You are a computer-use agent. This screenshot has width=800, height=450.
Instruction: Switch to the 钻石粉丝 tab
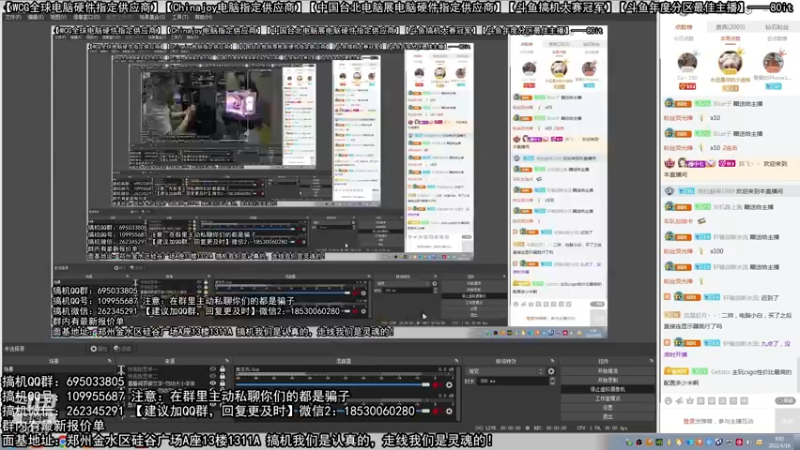tap(777, 27)
